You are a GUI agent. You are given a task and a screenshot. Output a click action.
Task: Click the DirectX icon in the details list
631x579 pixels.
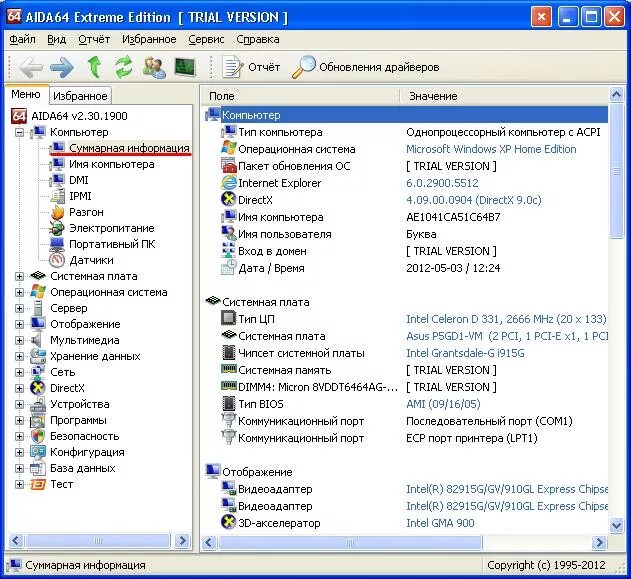point(228,200)
